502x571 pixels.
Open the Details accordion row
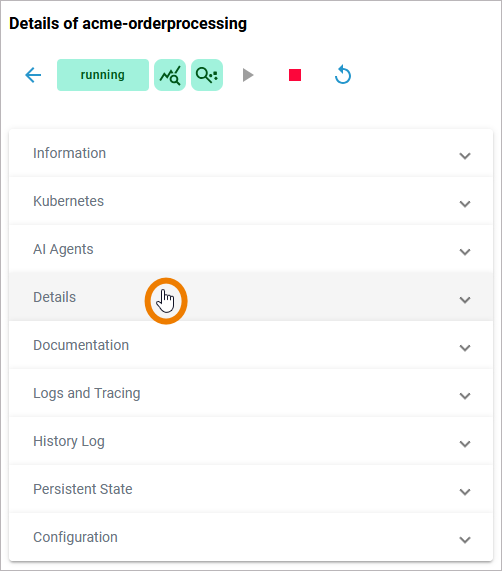251,297
